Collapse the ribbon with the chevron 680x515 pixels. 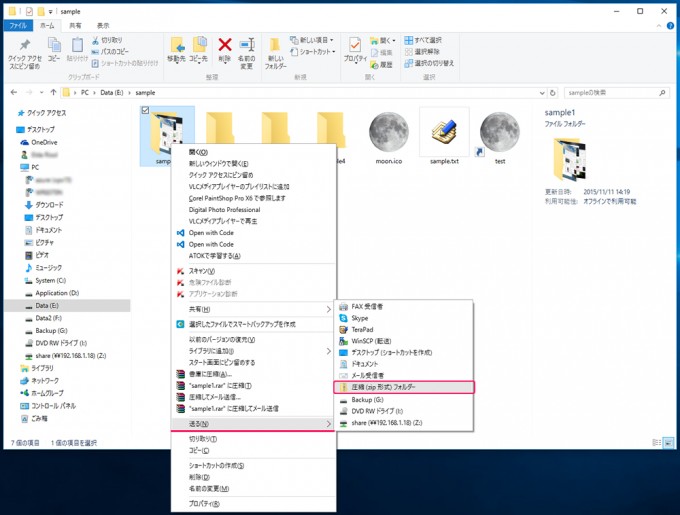tap(658, 26)
